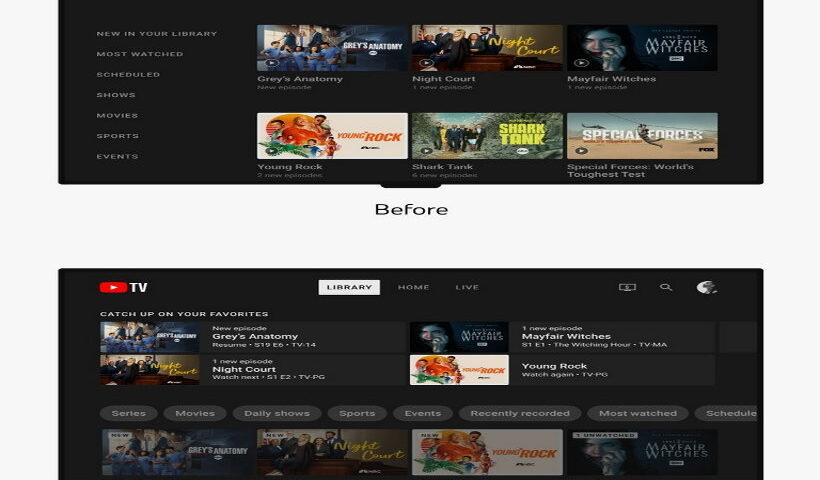Filter by the Scheduled chip
This screenshot has width=820, height=480.
[726, 413]
